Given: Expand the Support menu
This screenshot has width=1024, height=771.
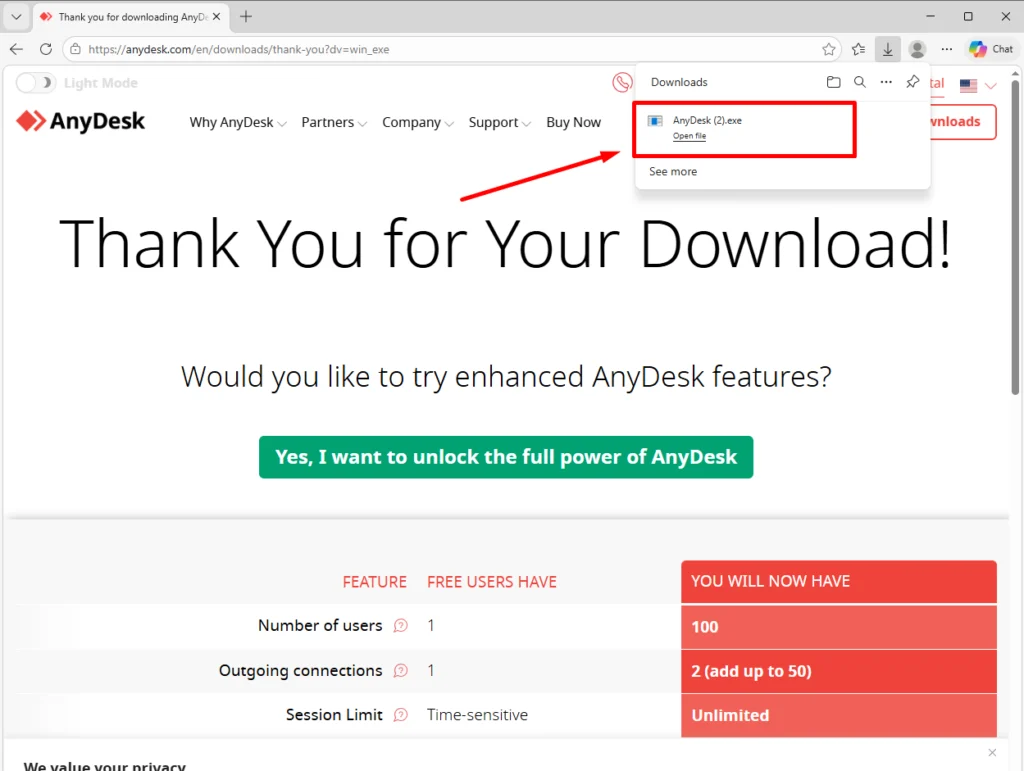Looking at the screenshot, I should tap(500, 122).
